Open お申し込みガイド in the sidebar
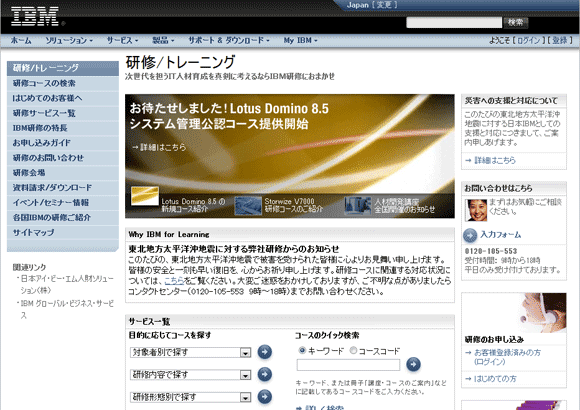Image resolution: width=580 pixels, height=410 pixels. [63, 143]
